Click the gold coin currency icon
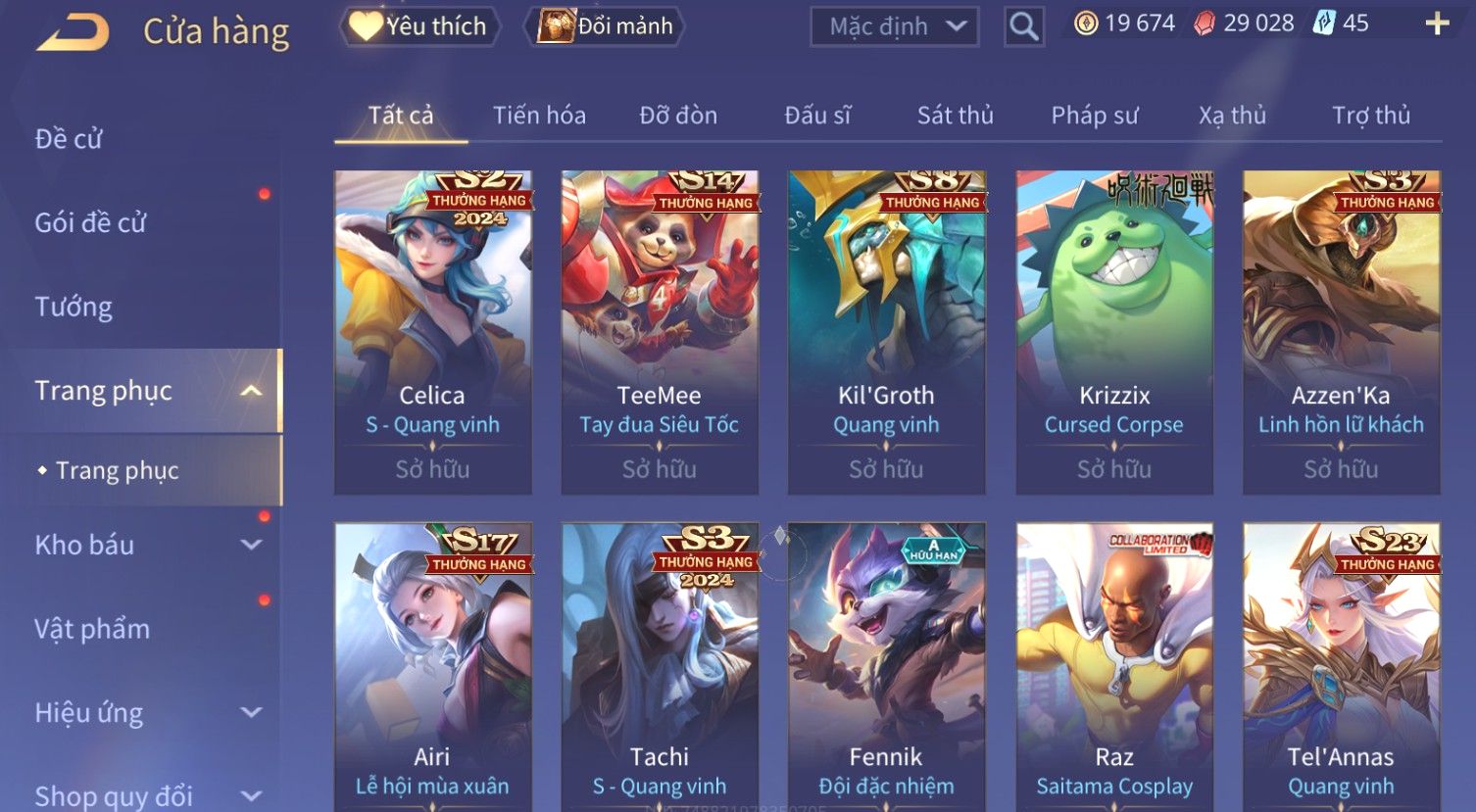The width and height of the screenshot is (1476, 812). [1086, 24]
